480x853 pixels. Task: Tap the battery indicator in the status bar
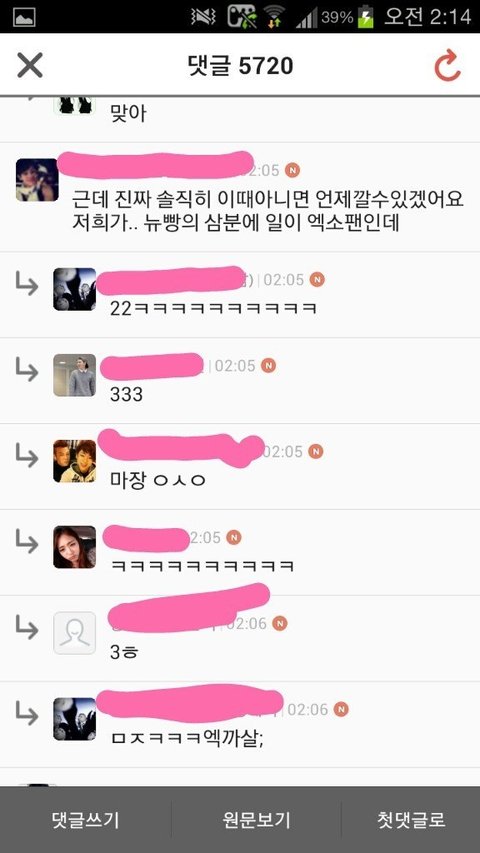coord(366,17)
